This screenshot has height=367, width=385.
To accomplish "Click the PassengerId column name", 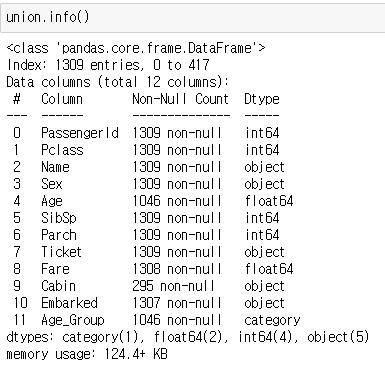I will pos(80,133).
